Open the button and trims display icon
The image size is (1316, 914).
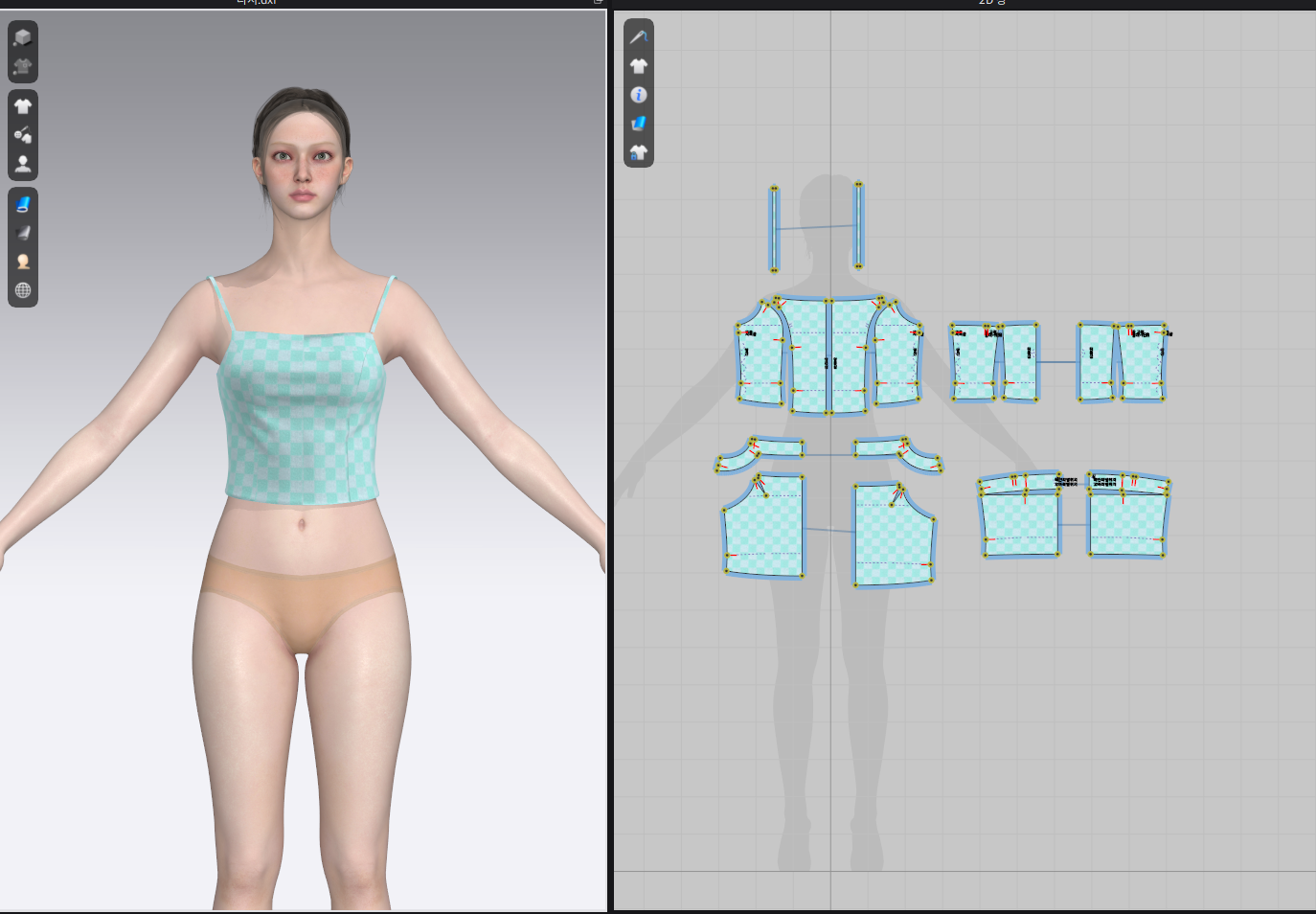(x=23, y=135)
